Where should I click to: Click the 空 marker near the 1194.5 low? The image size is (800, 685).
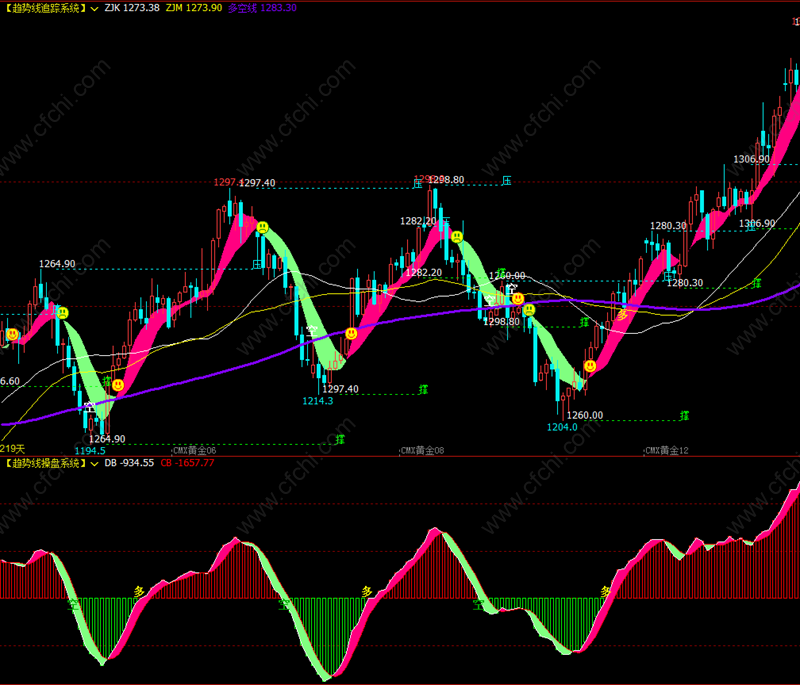point(89,408)
